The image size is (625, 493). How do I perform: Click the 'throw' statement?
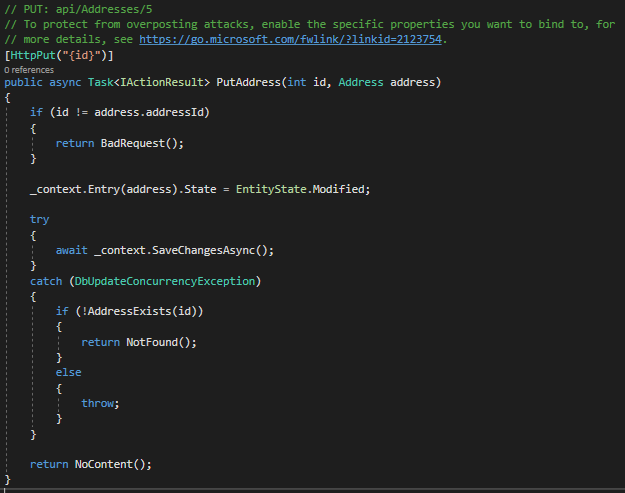click(98, 403)
